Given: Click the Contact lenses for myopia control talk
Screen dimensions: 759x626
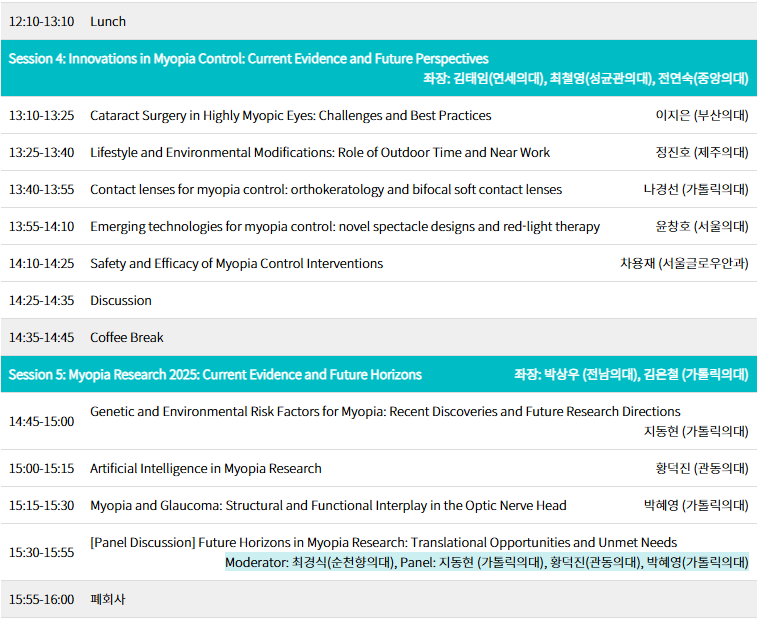Looking at the screenshot, I should 326,190.
